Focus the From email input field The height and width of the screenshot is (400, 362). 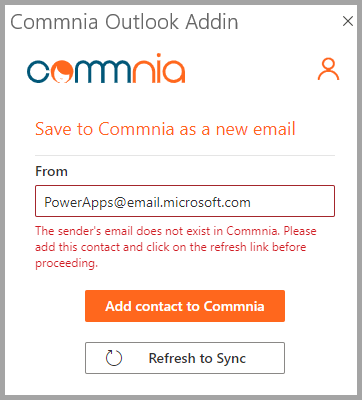(x=185, y=201)
